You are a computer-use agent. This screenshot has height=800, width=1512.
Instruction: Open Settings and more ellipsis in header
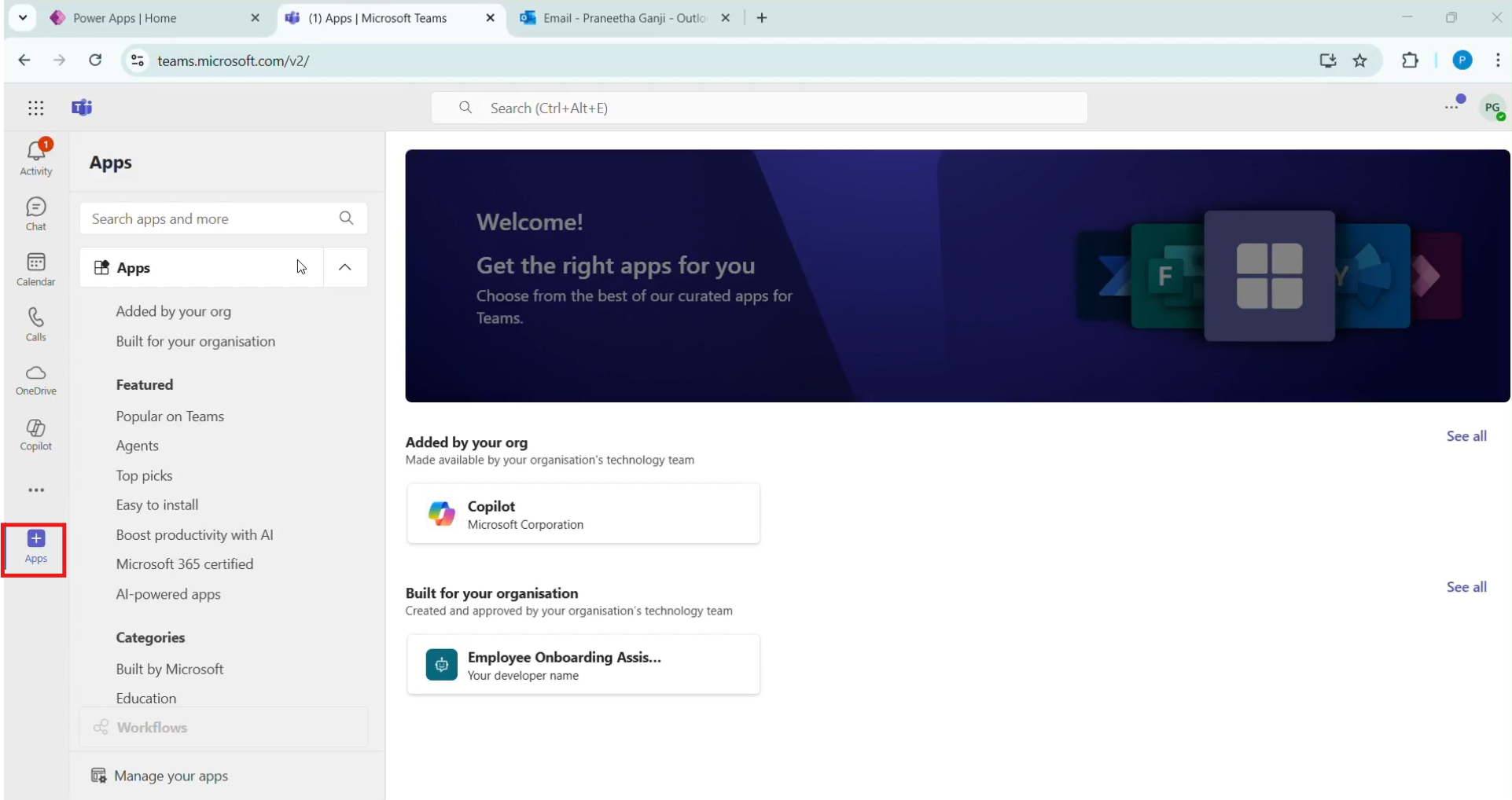pyautogui.click(x=1451, y=108)
